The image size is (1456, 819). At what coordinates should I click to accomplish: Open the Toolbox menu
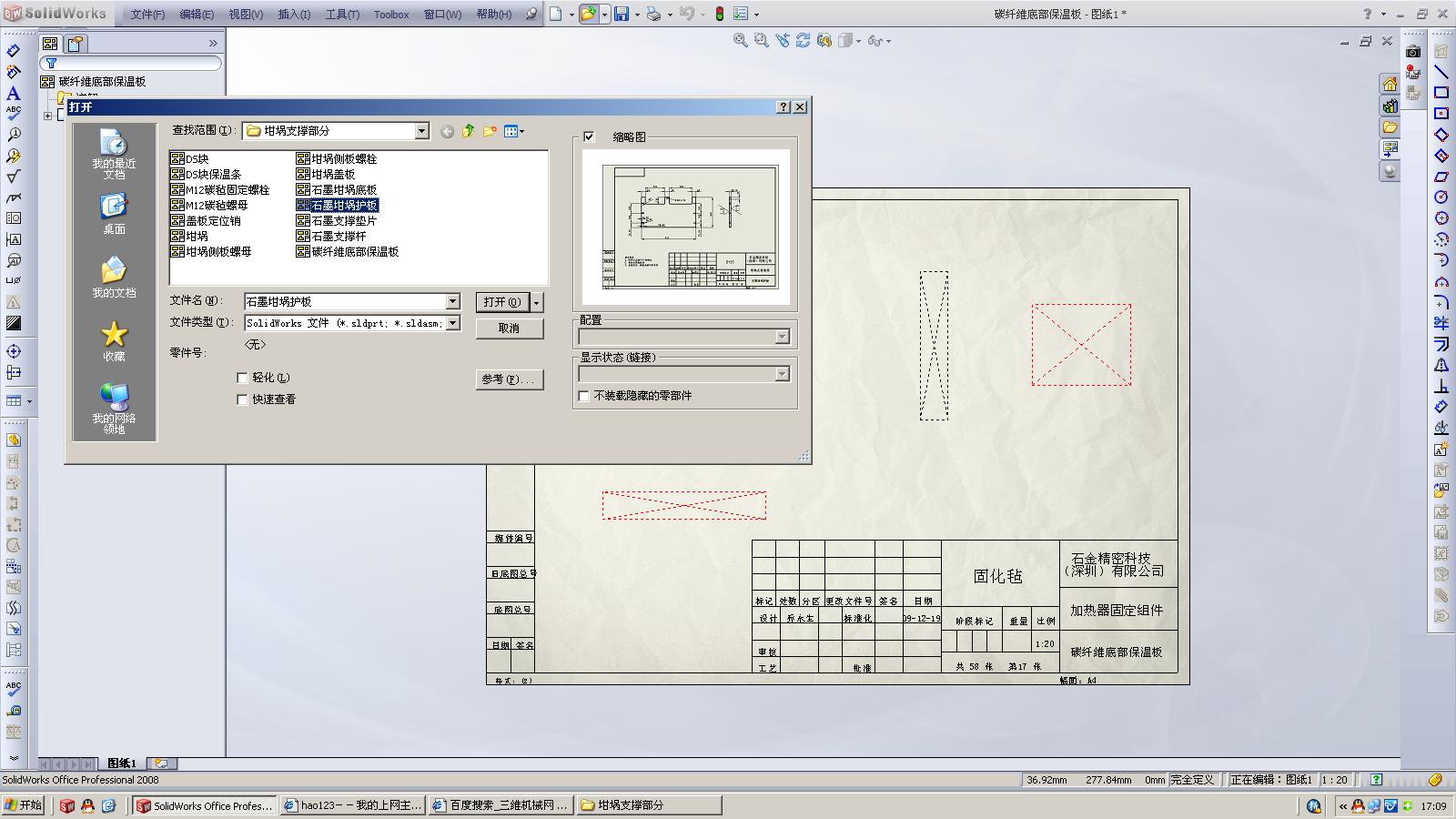(391, 15)
